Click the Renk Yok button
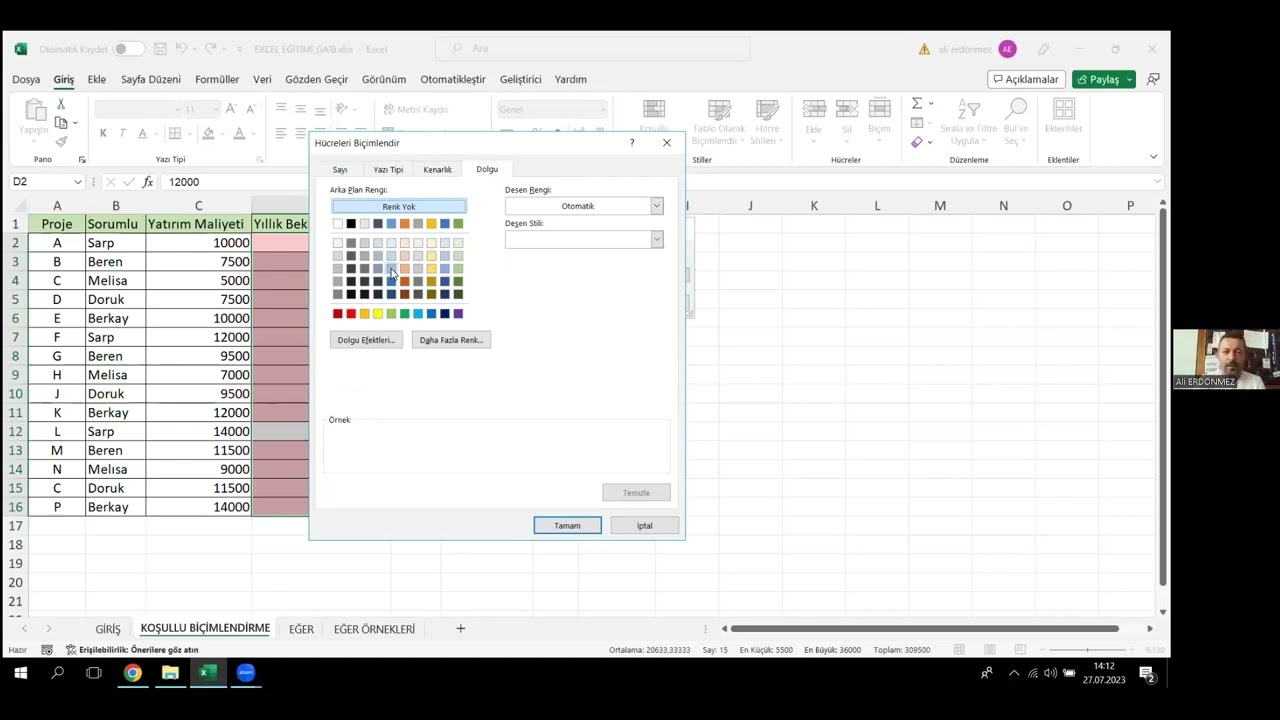This screenshot has height=720, width=1280. [399, 206]
